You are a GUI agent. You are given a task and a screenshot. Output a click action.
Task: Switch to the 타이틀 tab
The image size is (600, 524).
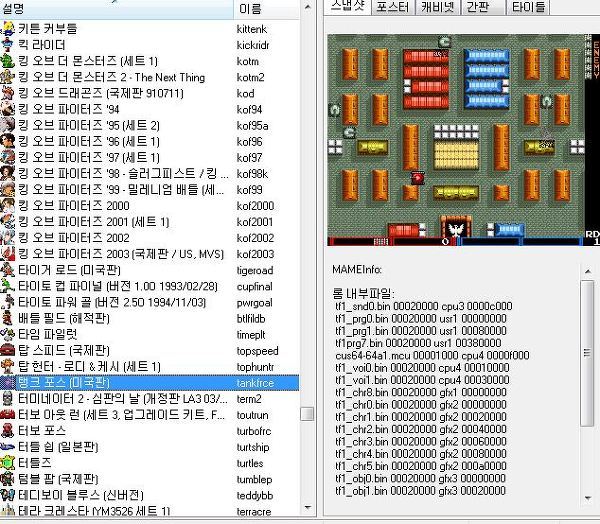528,7
